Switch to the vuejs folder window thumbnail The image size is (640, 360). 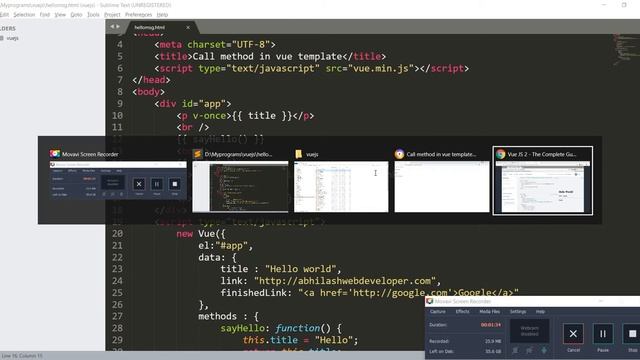tap(341, 187)
